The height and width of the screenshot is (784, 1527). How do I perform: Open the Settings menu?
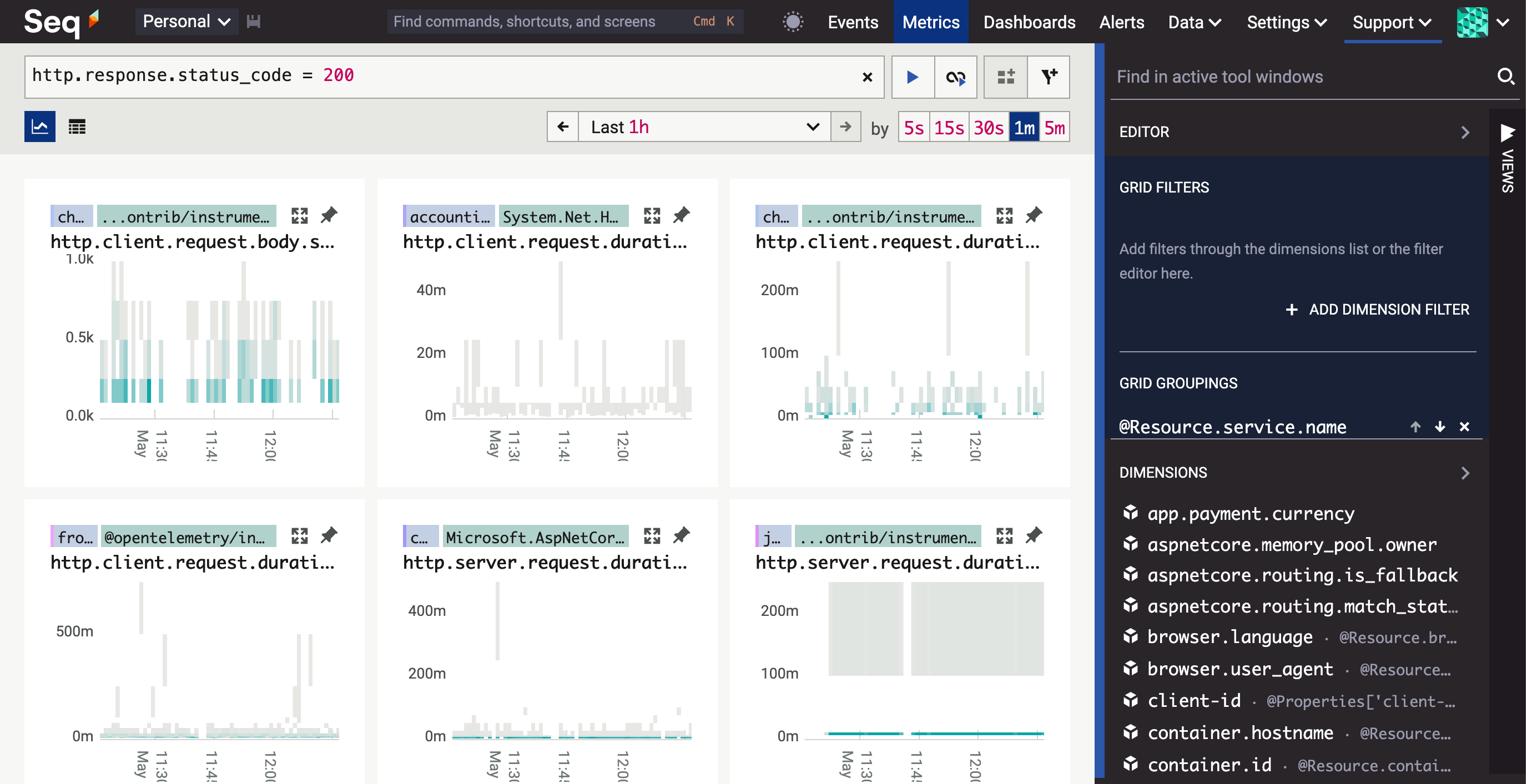[x=1286, y=22]
